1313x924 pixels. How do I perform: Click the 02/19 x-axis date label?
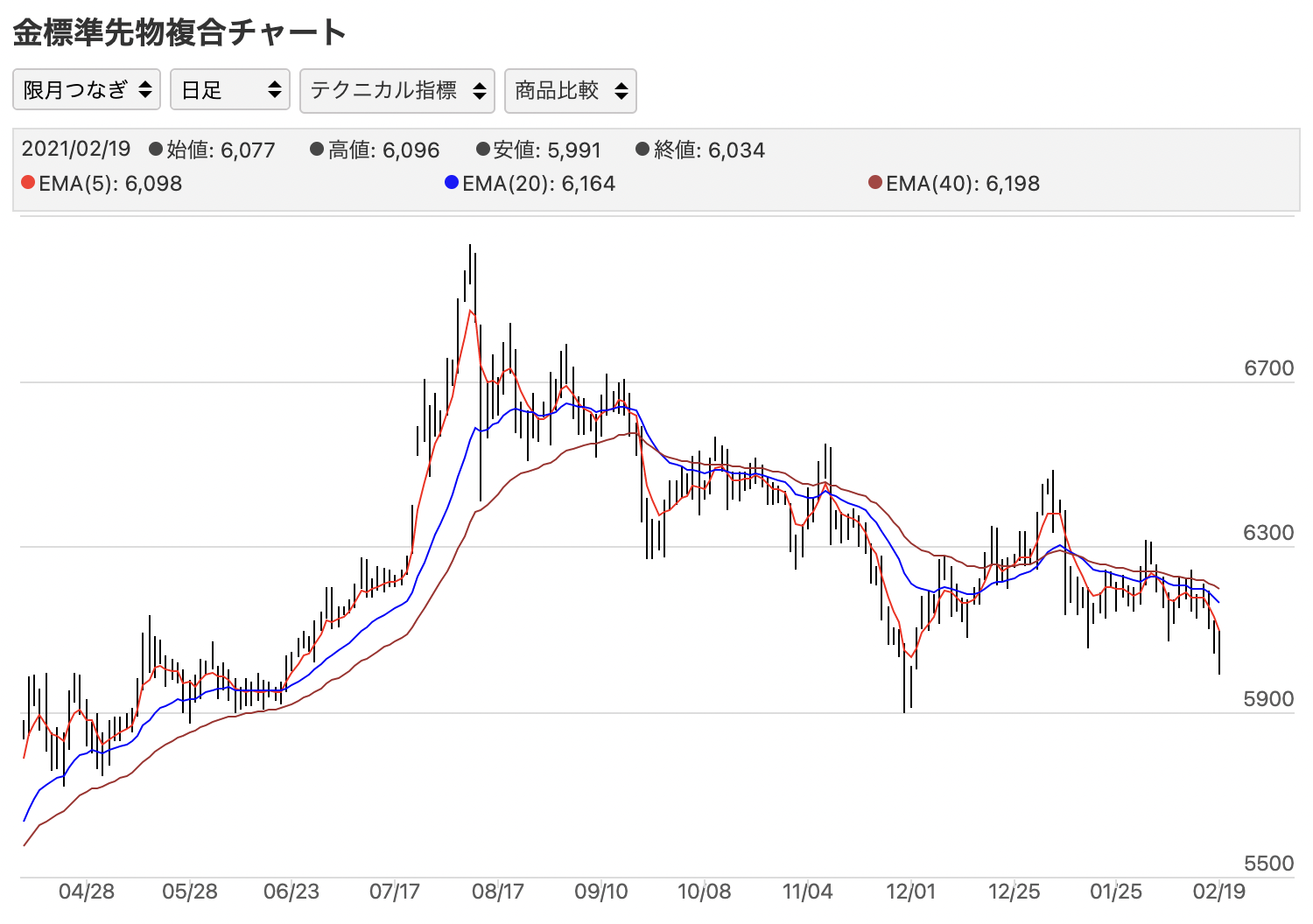[1218, 892]
